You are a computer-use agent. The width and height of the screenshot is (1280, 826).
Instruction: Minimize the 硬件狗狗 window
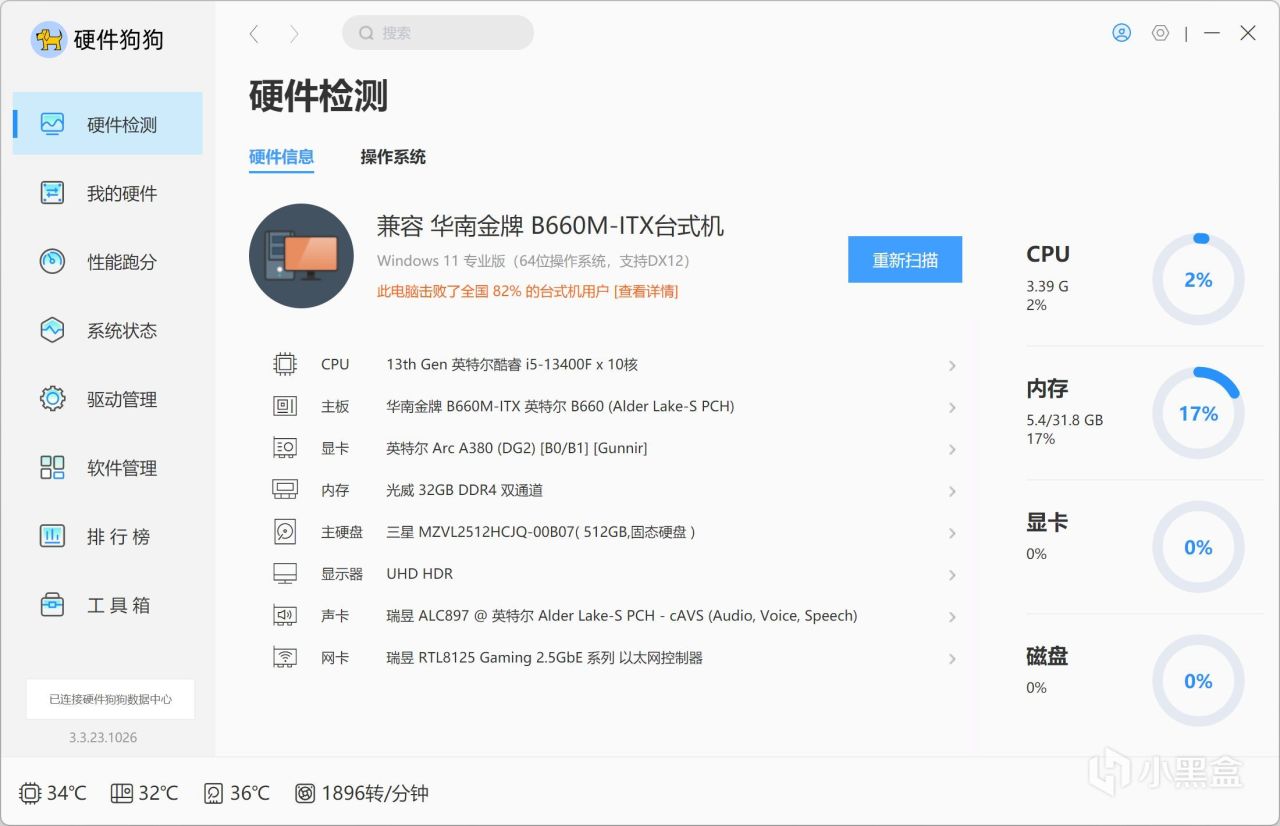click(1212, 33)
